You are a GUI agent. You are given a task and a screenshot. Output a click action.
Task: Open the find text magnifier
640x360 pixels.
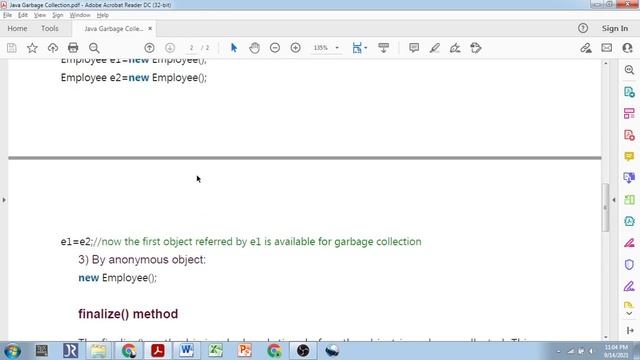[x=94, y=48]
